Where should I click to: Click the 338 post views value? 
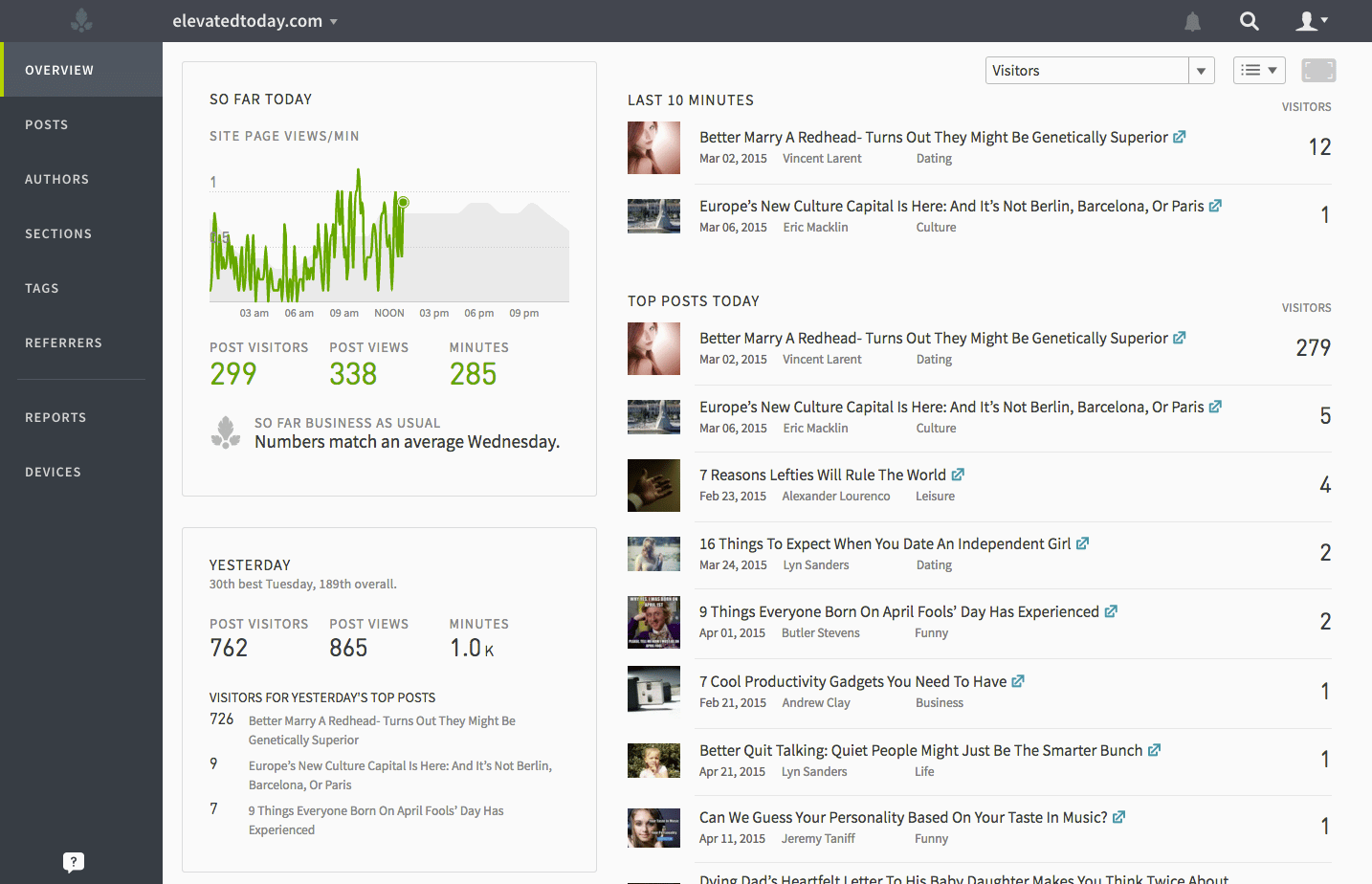pos(353,374)
